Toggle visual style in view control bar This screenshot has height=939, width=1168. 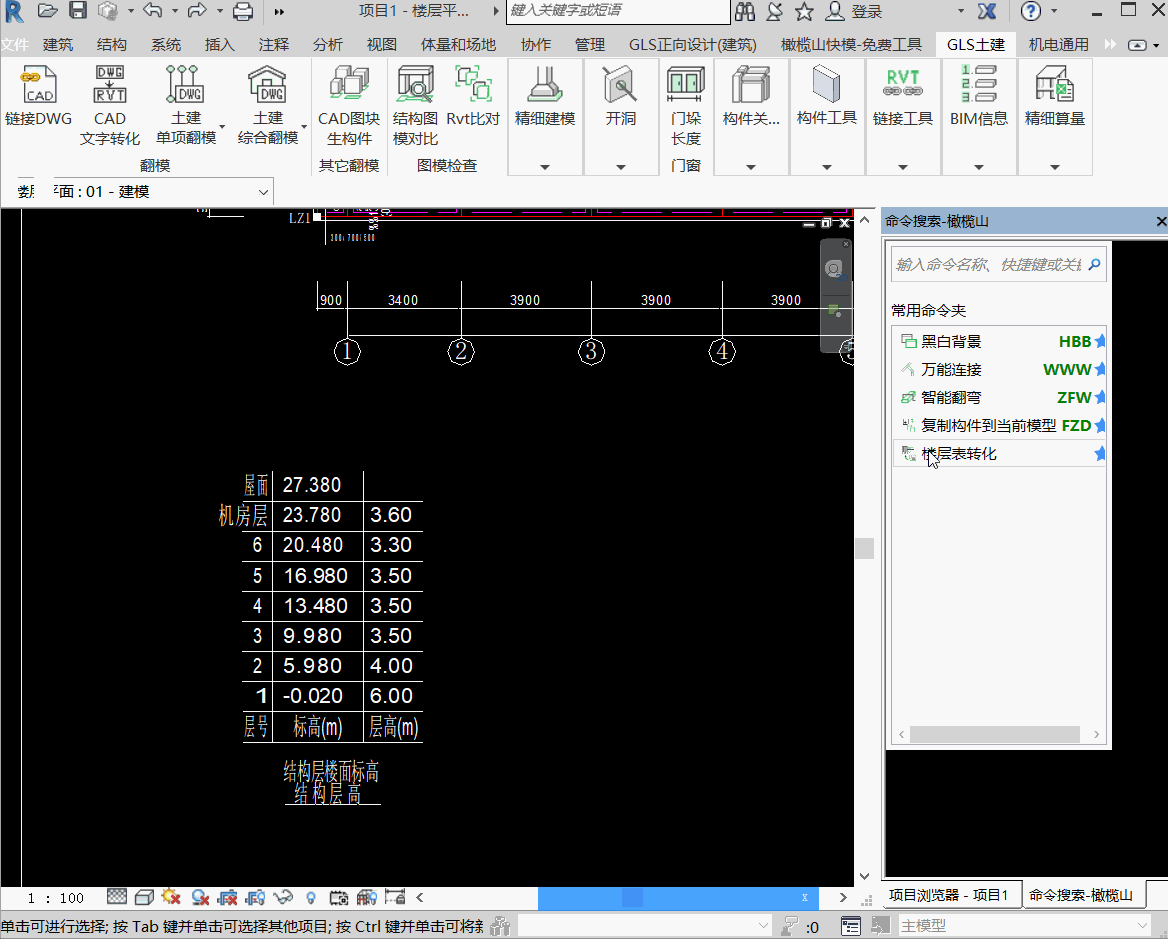coord(145,897)
